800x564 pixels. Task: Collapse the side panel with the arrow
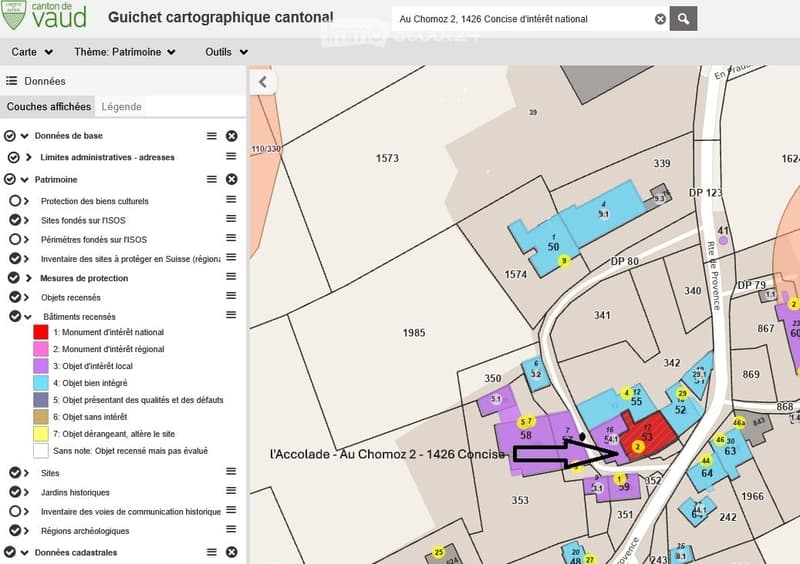(263, 82)
